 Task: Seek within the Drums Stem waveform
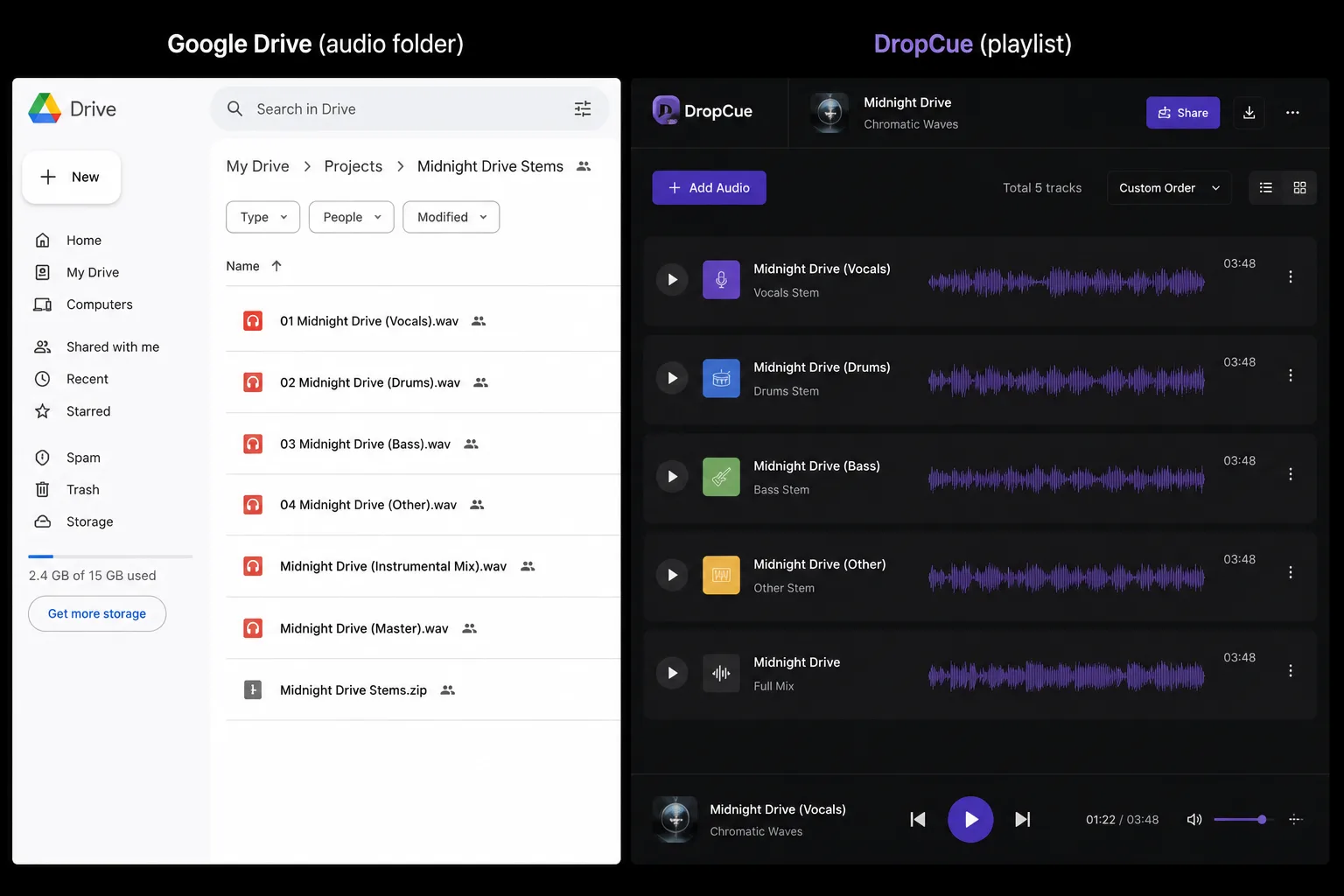(1067, 380)
